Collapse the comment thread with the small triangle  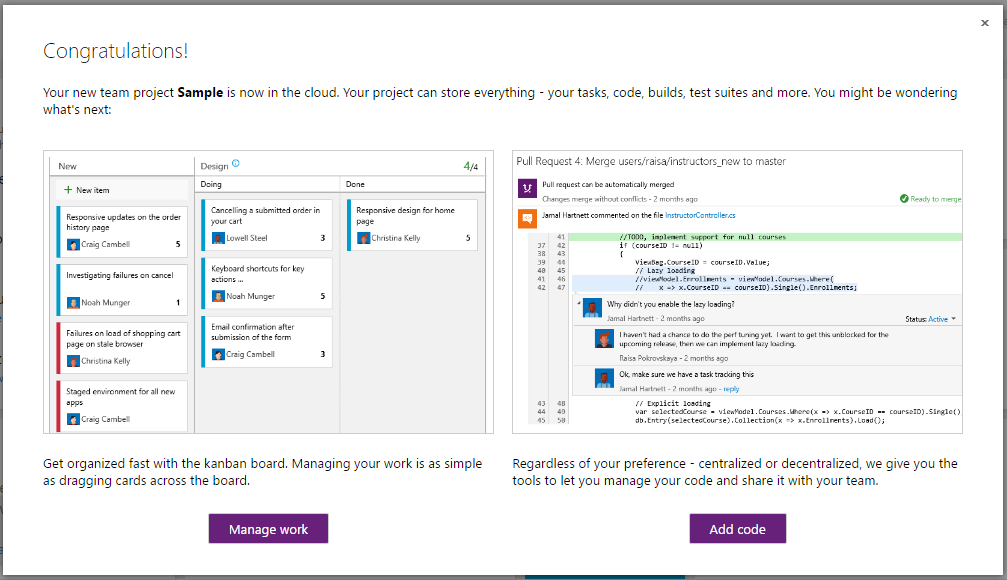click(578, 300)
